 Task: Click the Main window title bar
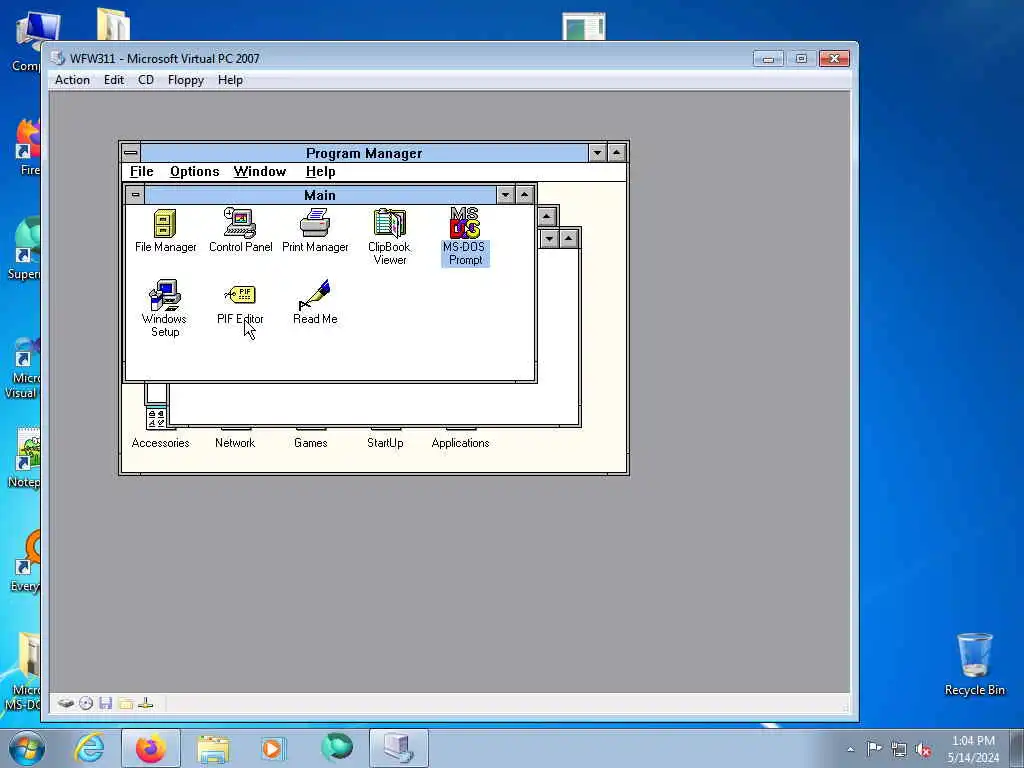point(320,195)
